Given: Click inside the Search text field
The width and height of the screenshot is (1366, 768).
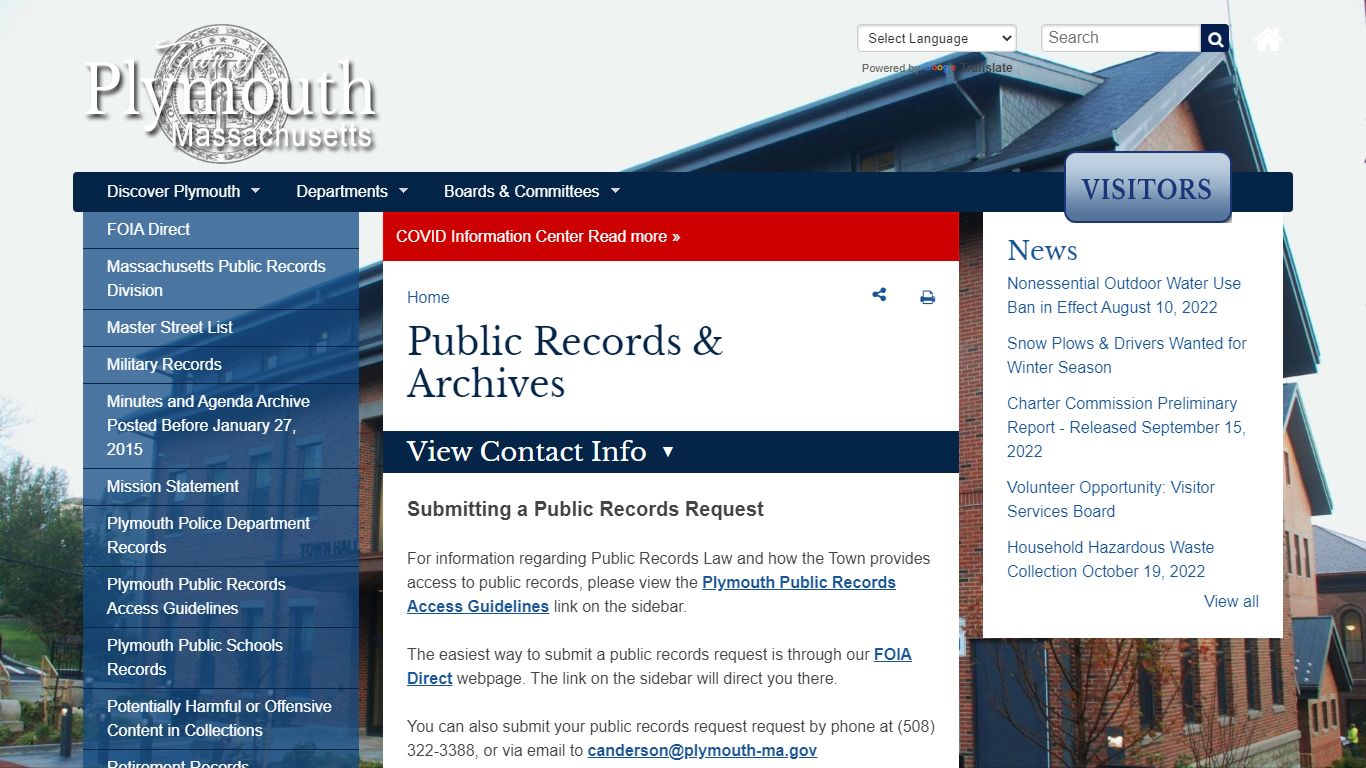Looking at the screenshot, I should [x=1121, y=38].
